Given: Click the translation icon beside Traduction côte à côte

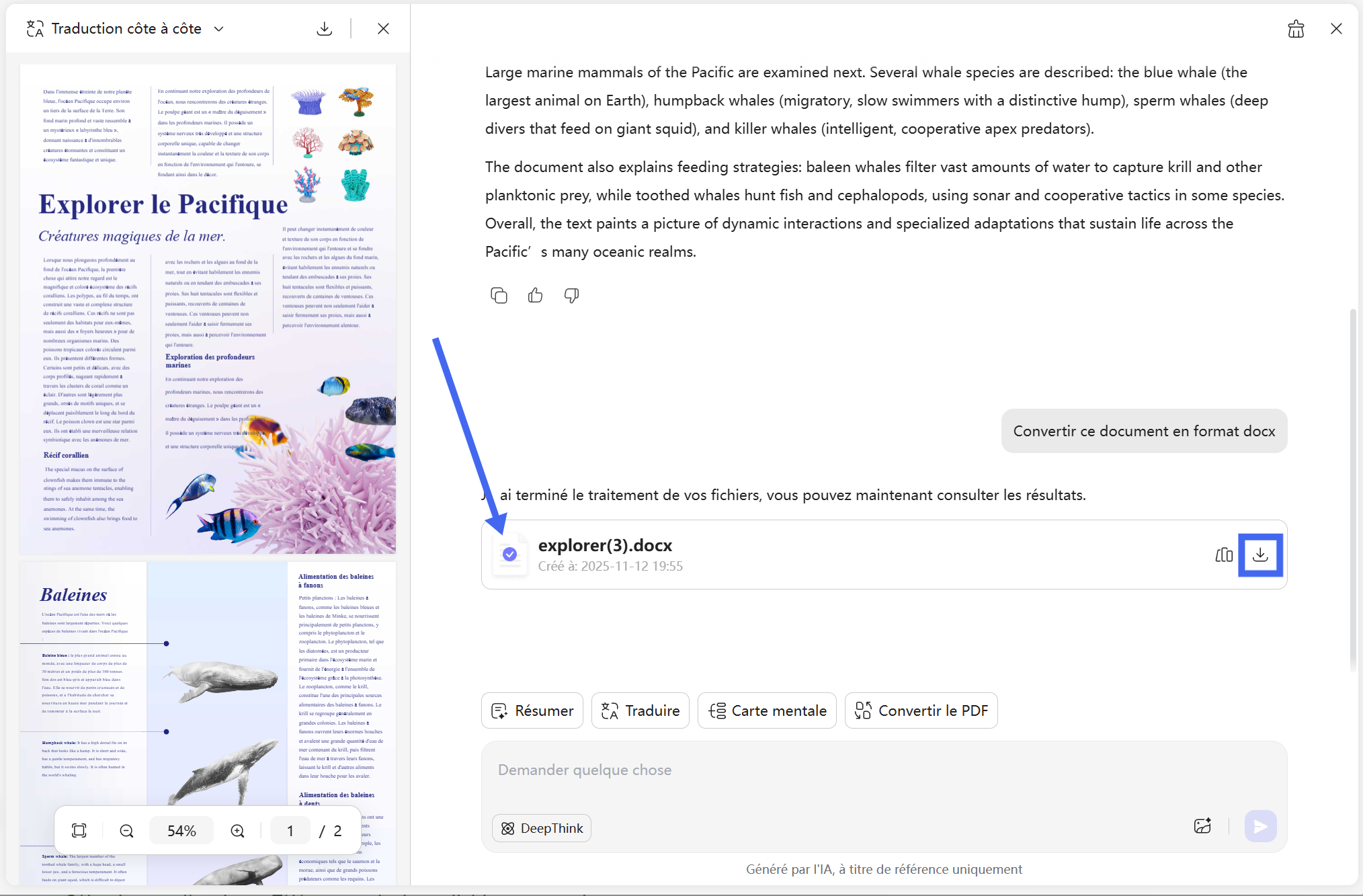Looking at the screenshot, I should [x=35, y=29].
